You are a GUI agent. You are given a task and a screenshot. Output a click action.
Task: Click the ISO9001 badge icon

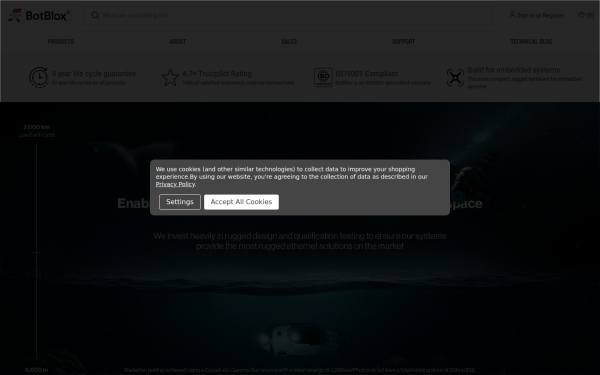coord(323,77)
